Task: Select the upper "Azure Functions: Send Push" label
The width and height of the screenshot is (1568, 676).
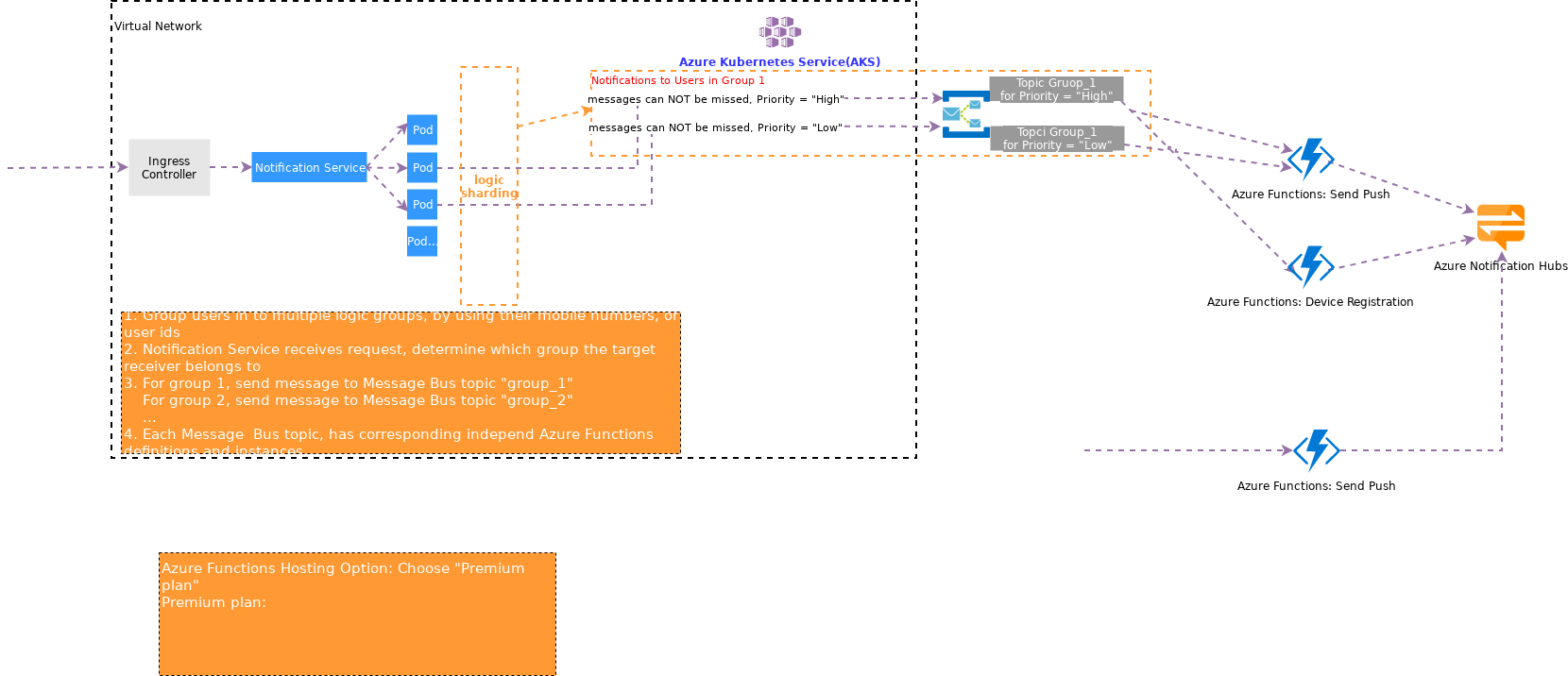Action: point(1311,194)
